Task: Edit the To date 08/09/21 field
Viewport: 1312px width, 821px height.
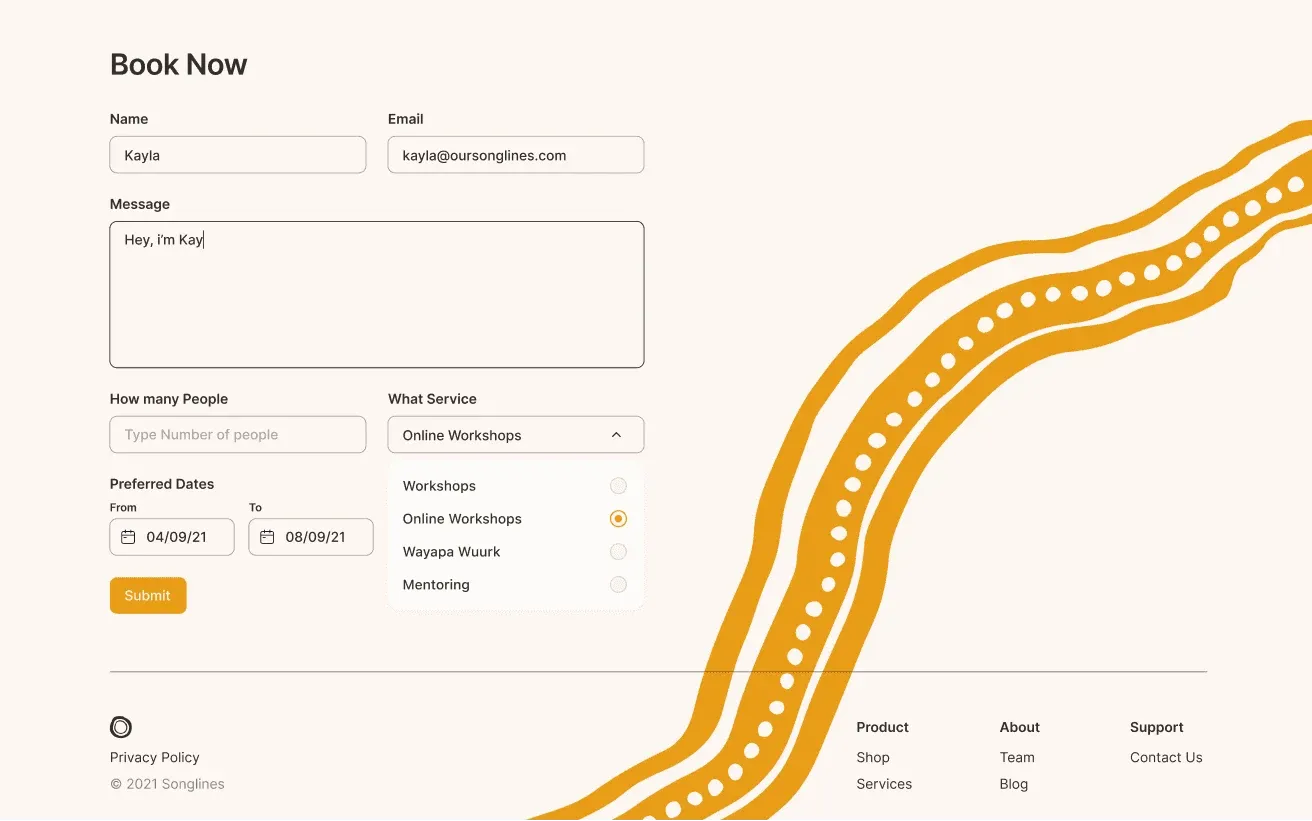Action: tap(311, 537)
